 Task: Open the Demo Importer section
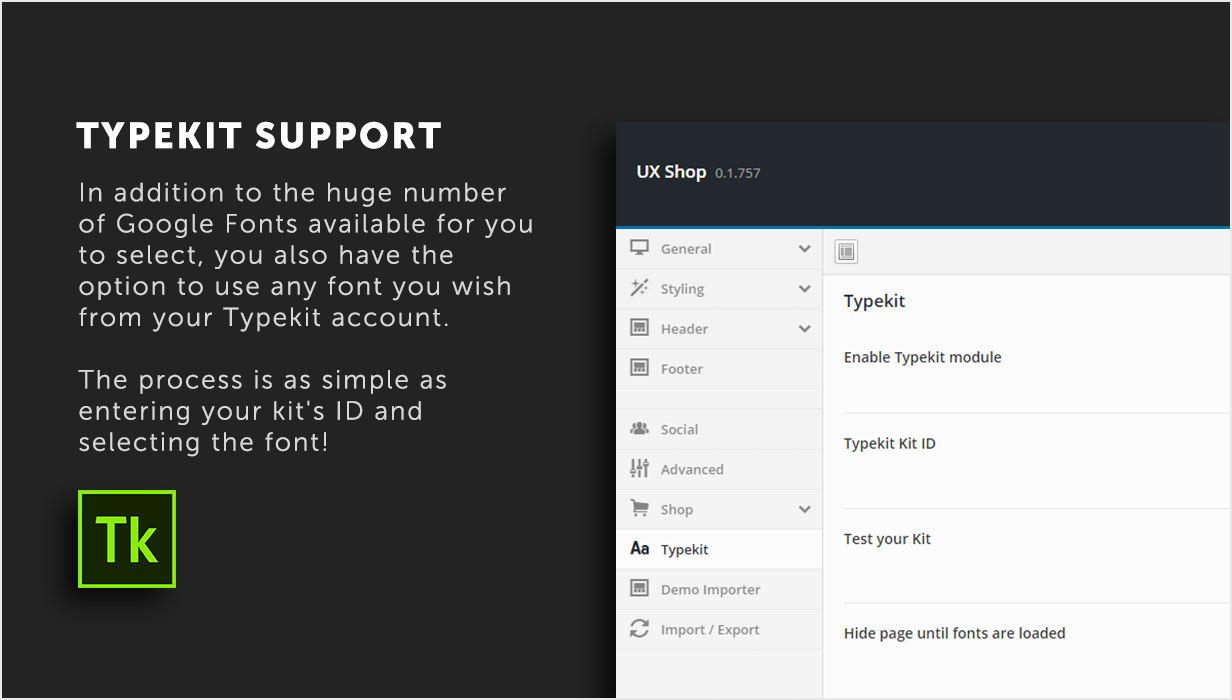pos(719,589)
